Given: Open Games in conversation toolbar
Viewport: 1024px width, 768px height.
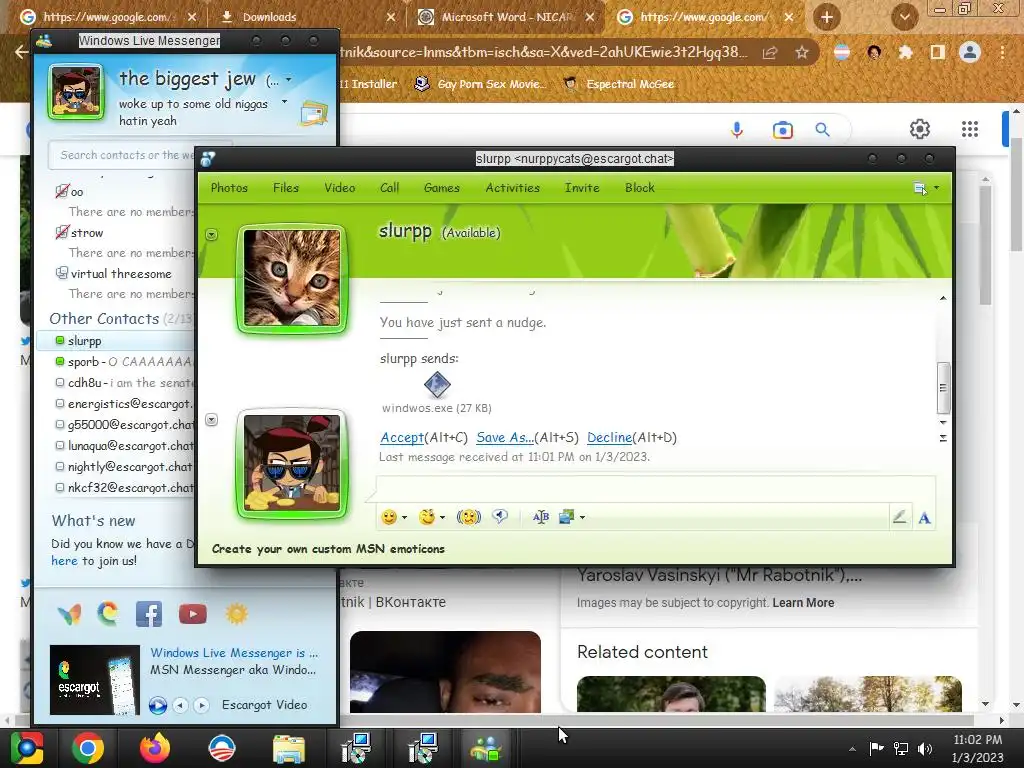Looking at the screenshot, I should [x=441, y=188].
